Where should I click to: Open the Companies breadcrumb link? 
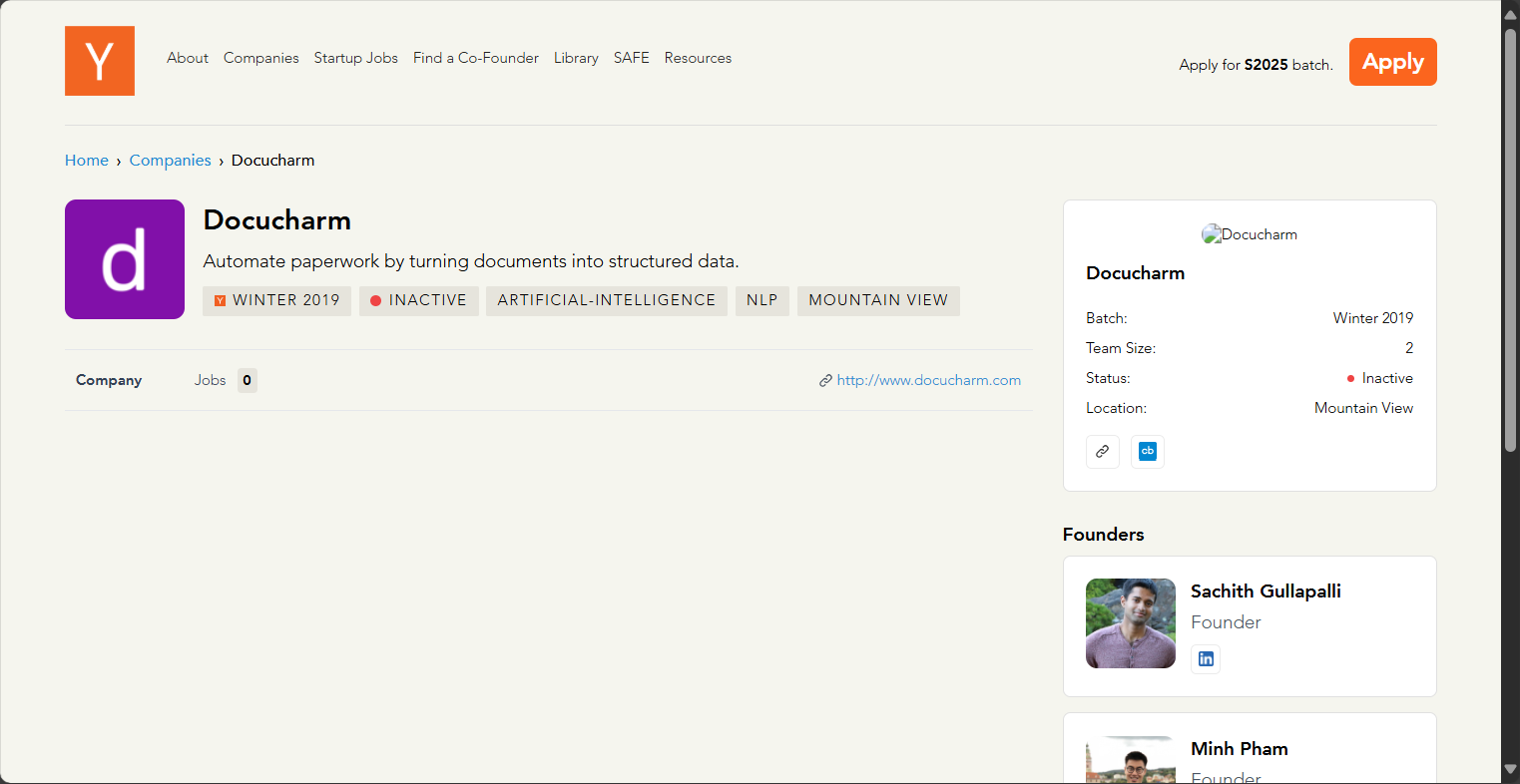(171, 160)
